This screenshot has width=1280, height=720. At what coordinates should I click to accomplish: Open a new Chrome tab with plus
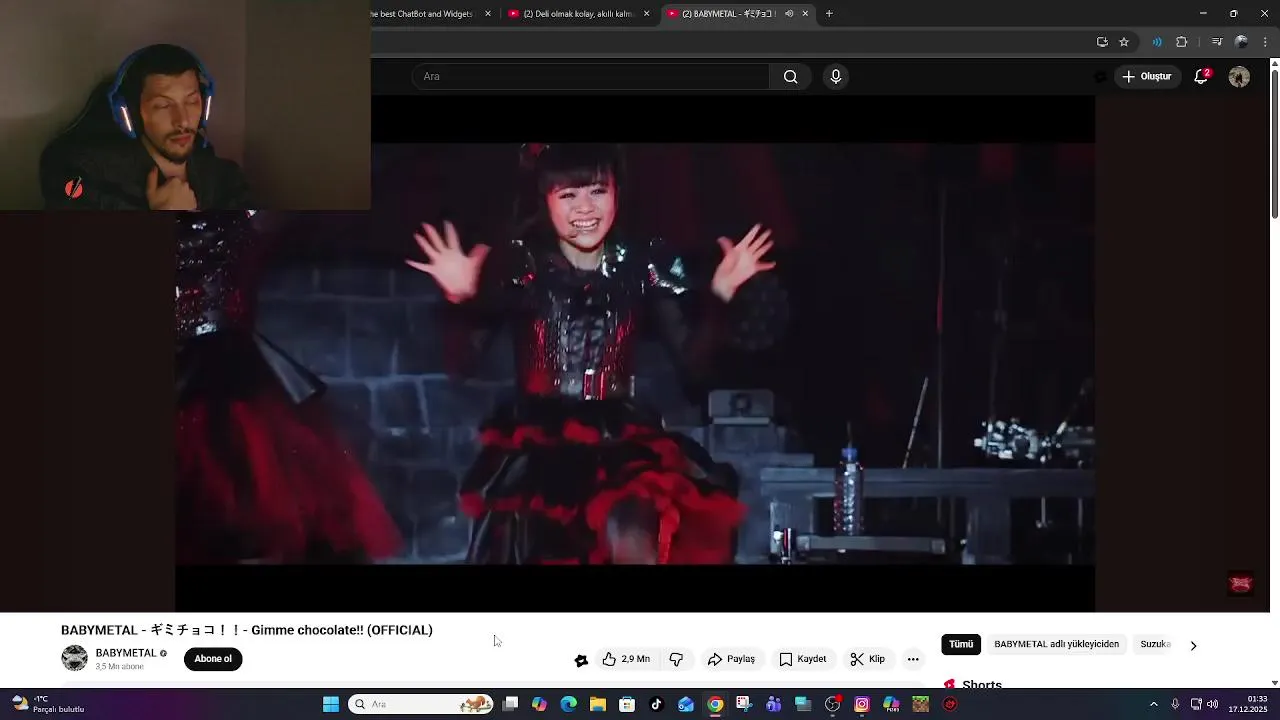tap(829, 14)
